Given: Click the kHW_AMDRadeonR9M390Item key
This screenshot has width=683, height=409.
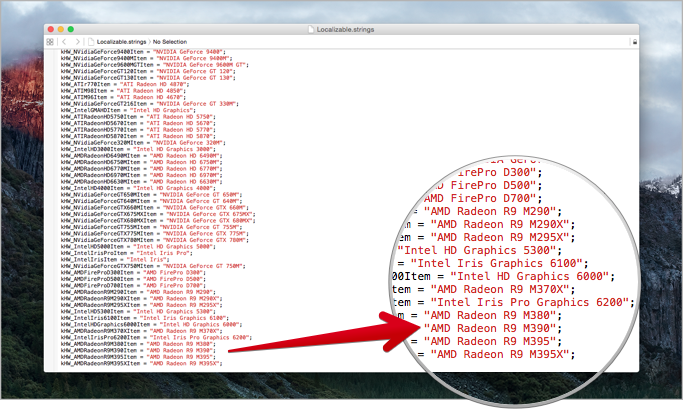Looking at the screenshot, I should coord(99,351).
